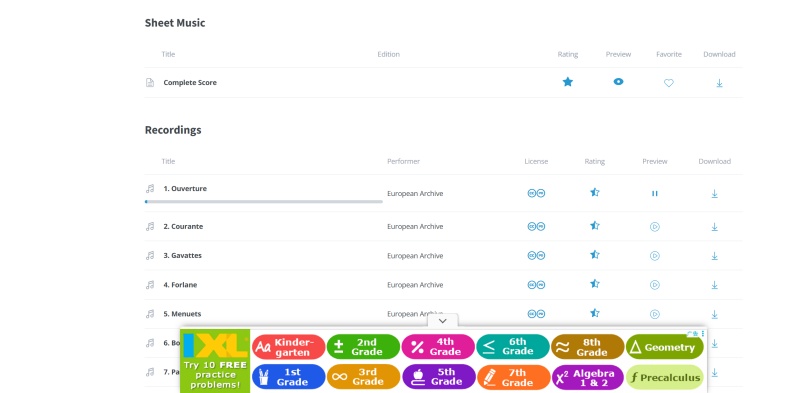The height and width of the screenshot is (393, 800).
Task: Click European Archive performer for 3. Gavattes
Action: (415, 256)
